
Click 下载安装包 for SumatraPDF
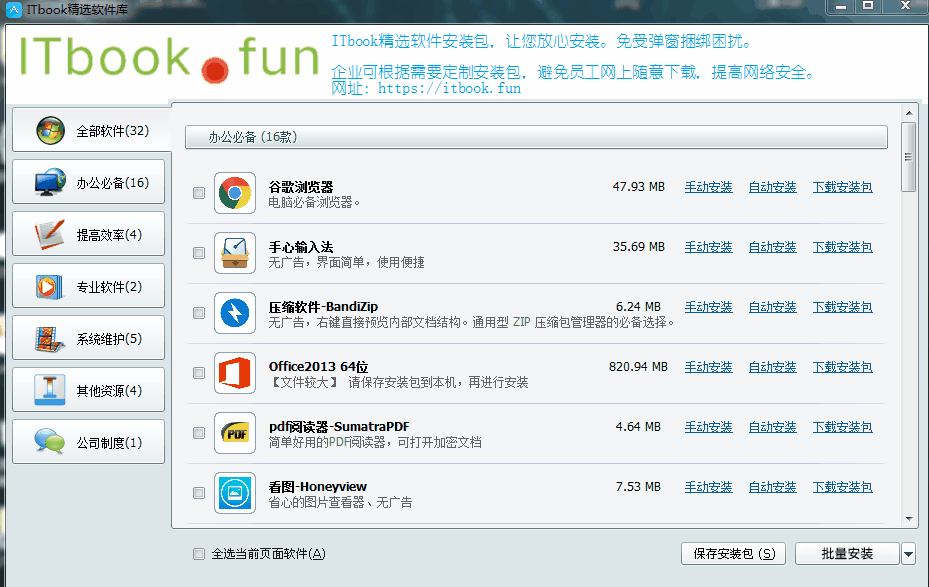click(x=842, y=427)
